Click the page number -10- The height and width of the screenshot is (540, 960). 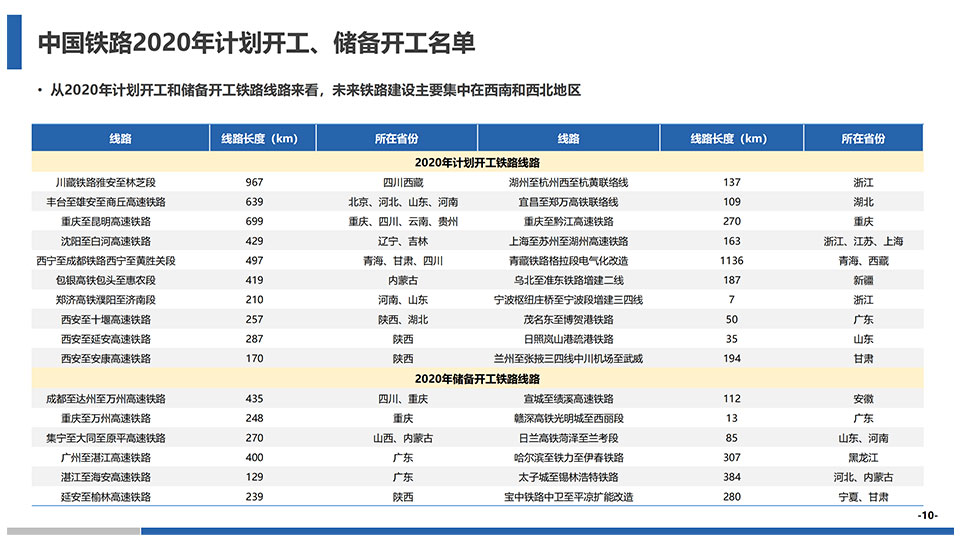(927, 516)
